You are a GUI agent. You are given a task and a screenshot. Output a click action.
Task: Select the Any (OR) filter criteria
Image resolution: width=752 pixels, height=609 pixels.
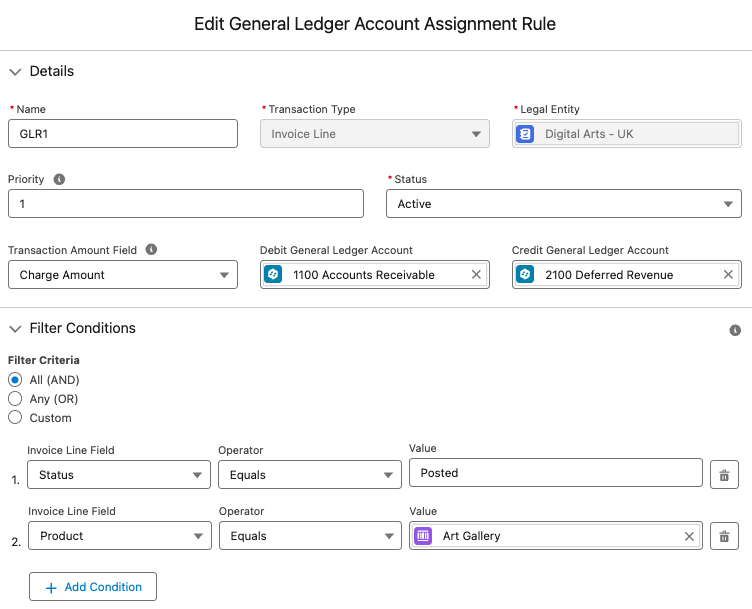click(15, 399)
